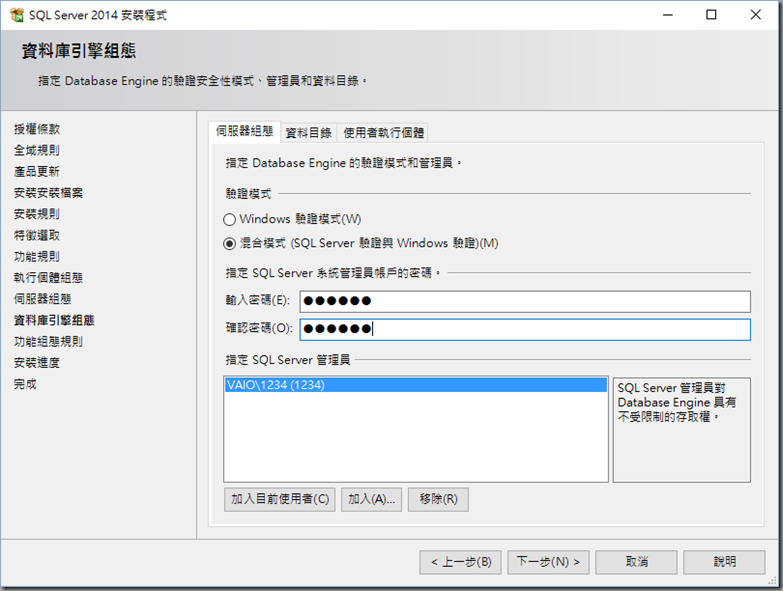Click 授權條款 step in sidebar
Screen dimensions: 783x591
pos(37,129)
